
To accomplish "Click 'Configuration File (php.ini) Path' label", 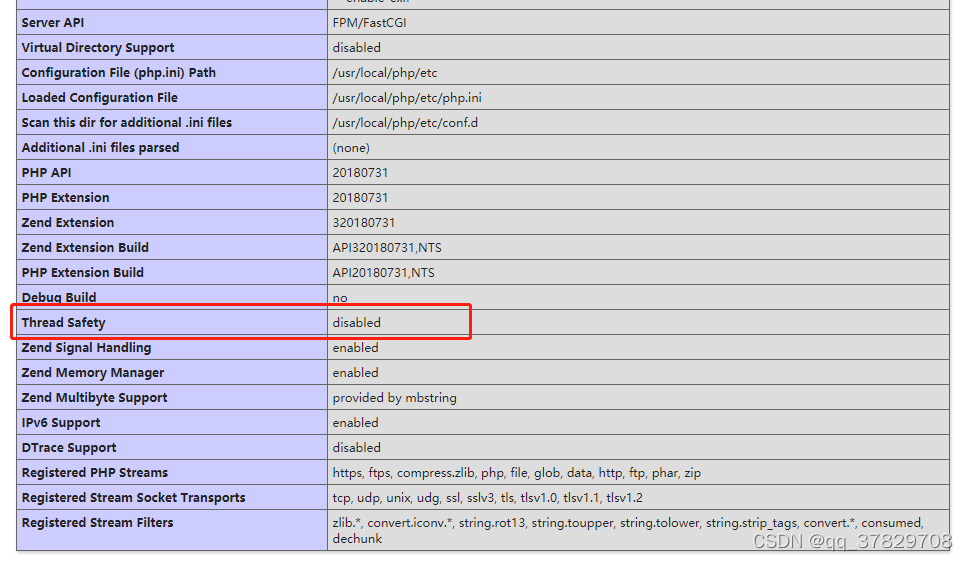I will [119, 73].
